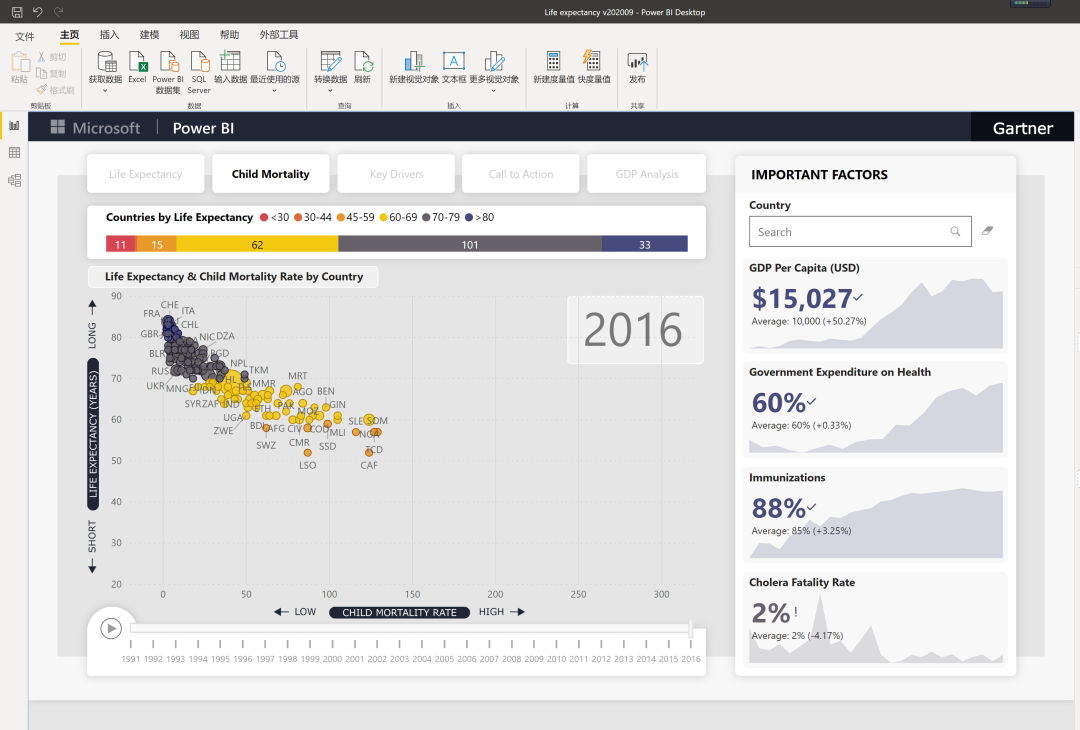Create a Quick Measure (快度量值)

(x=594, y=67)
